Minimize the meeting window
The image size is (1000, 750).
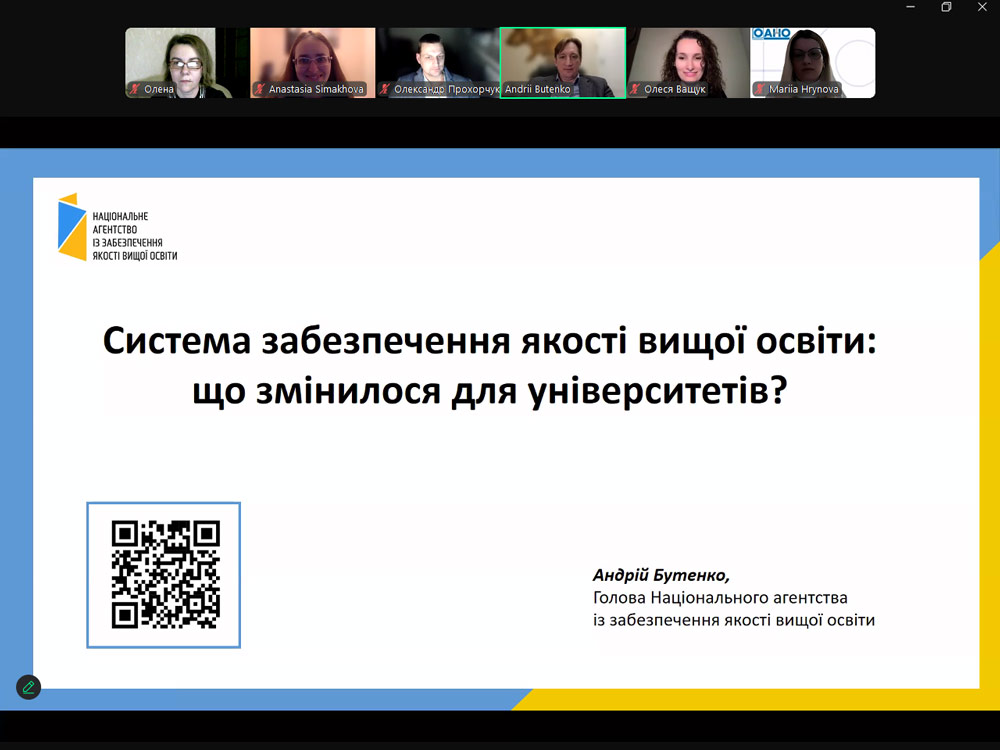(x=910, y=8)
